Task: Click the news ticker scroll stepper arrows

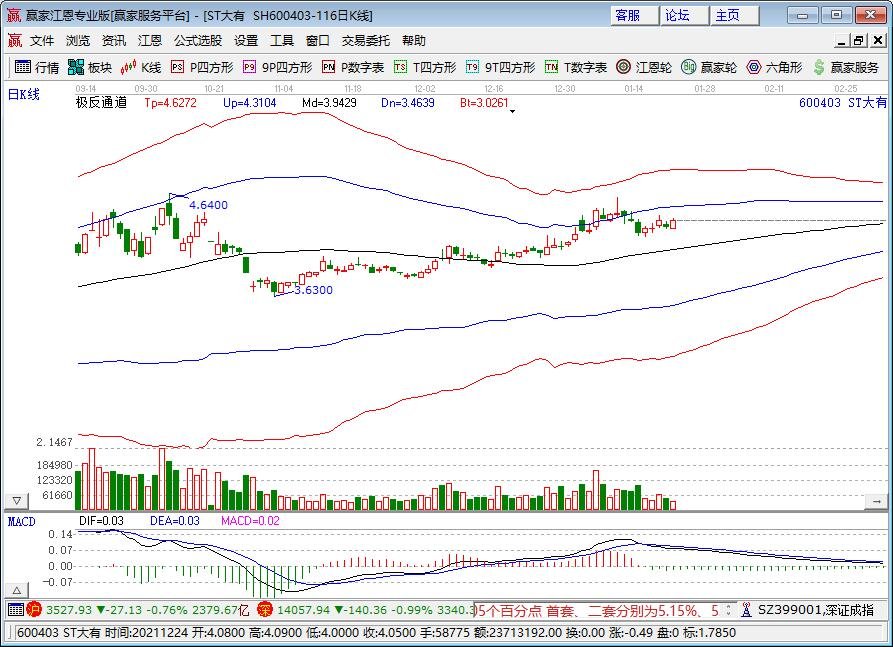Action: 728,610
